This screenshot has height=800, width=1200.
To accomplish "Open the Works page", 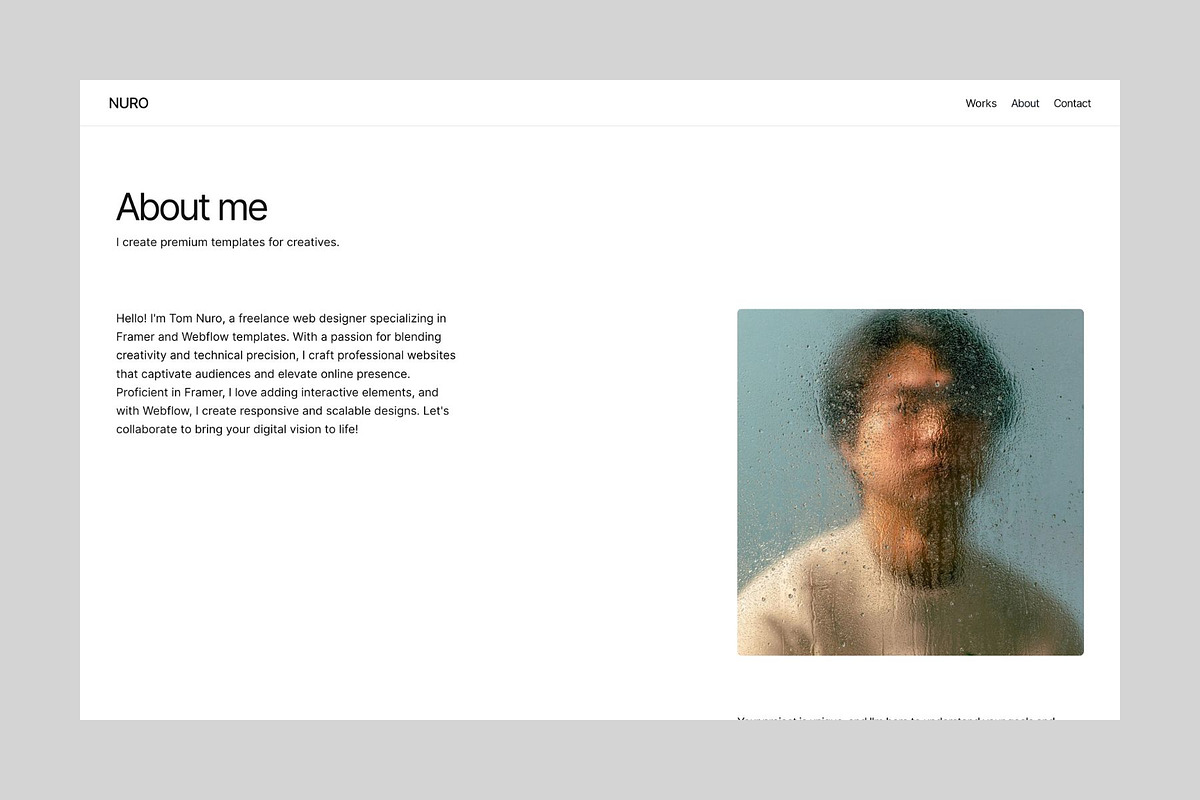I will pyautogui.click(x=981, y=103).
